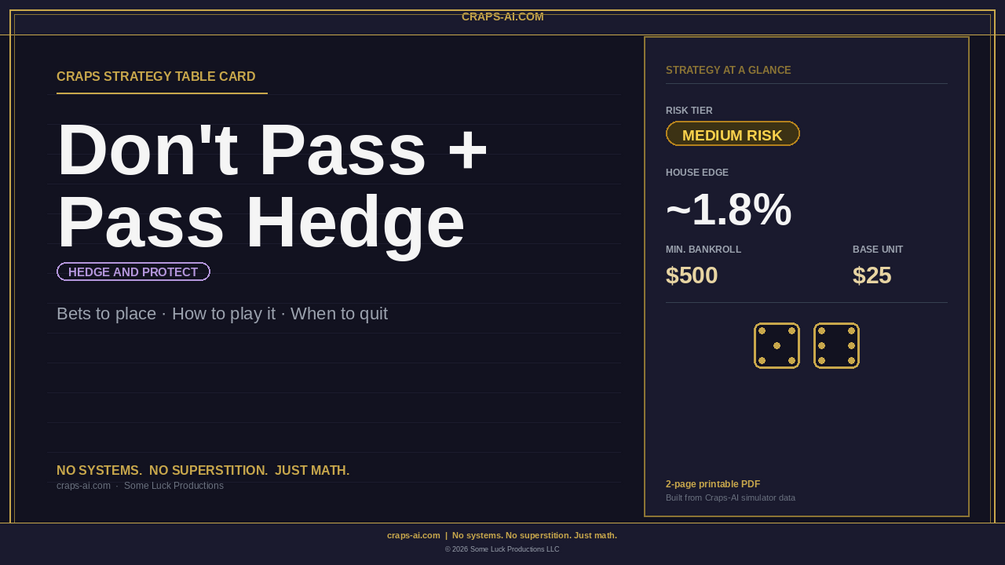Click the HEDGE AND PROTECT tag
Image resolution: width=1005 pixels, height=565 pixels.
point(133,272)
